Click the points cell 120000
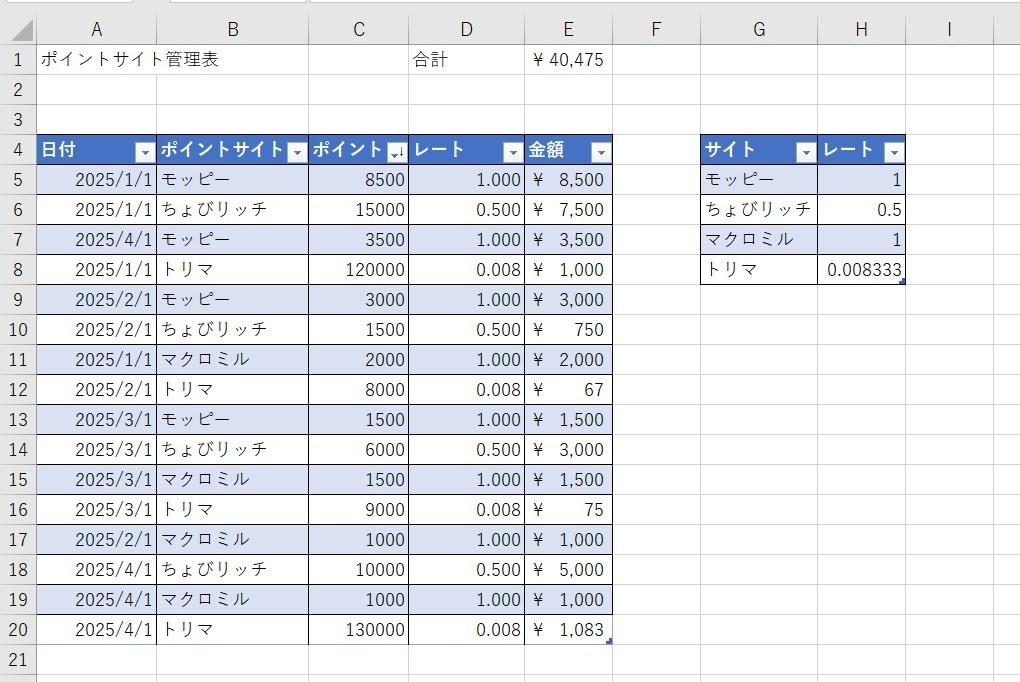The width and height of the screenshot is (1020, 682). 358,269
